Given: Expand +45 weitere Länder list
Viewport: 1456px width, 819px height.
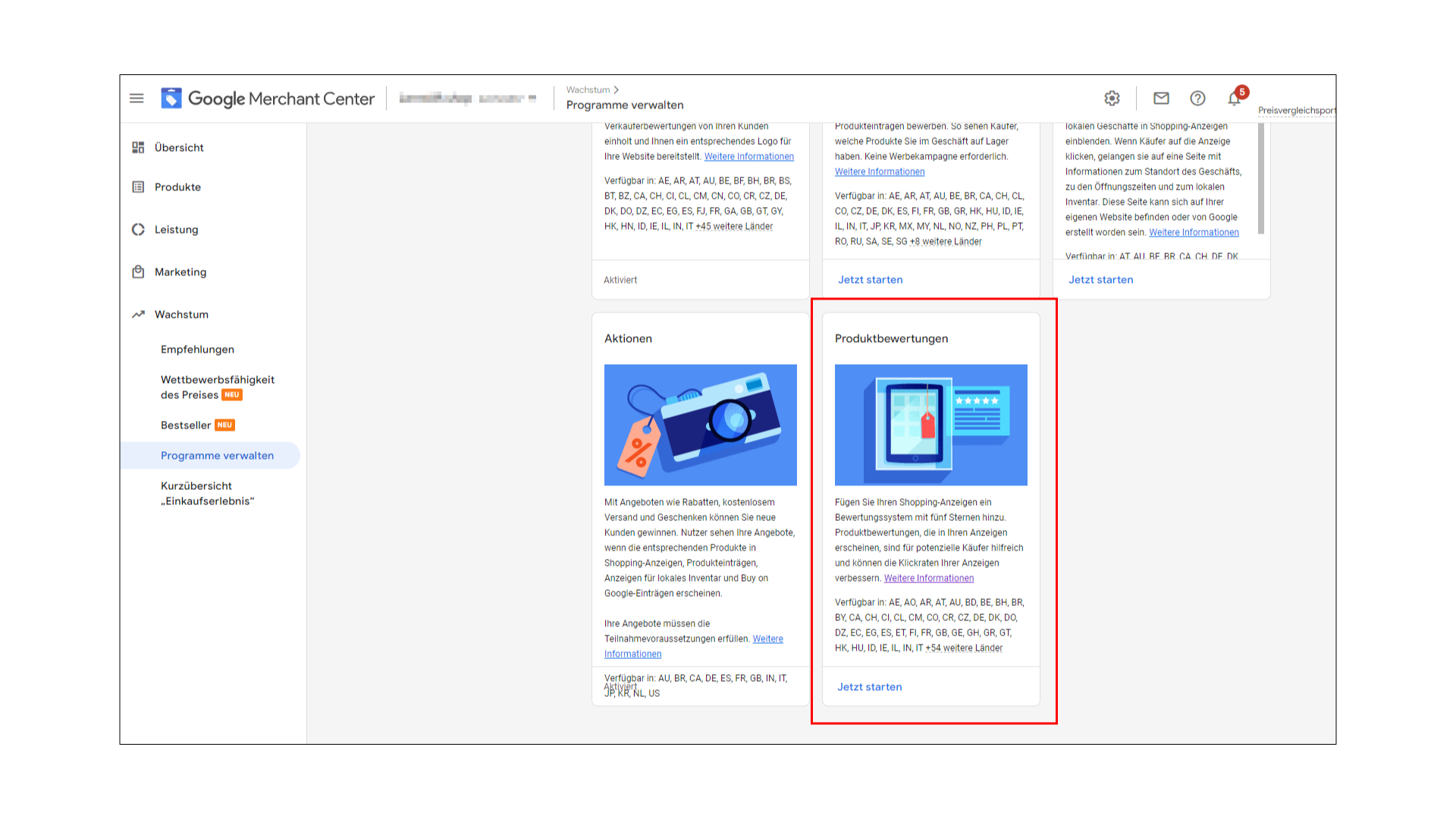Looking at the screenshot, I should (x=734, y=227).
